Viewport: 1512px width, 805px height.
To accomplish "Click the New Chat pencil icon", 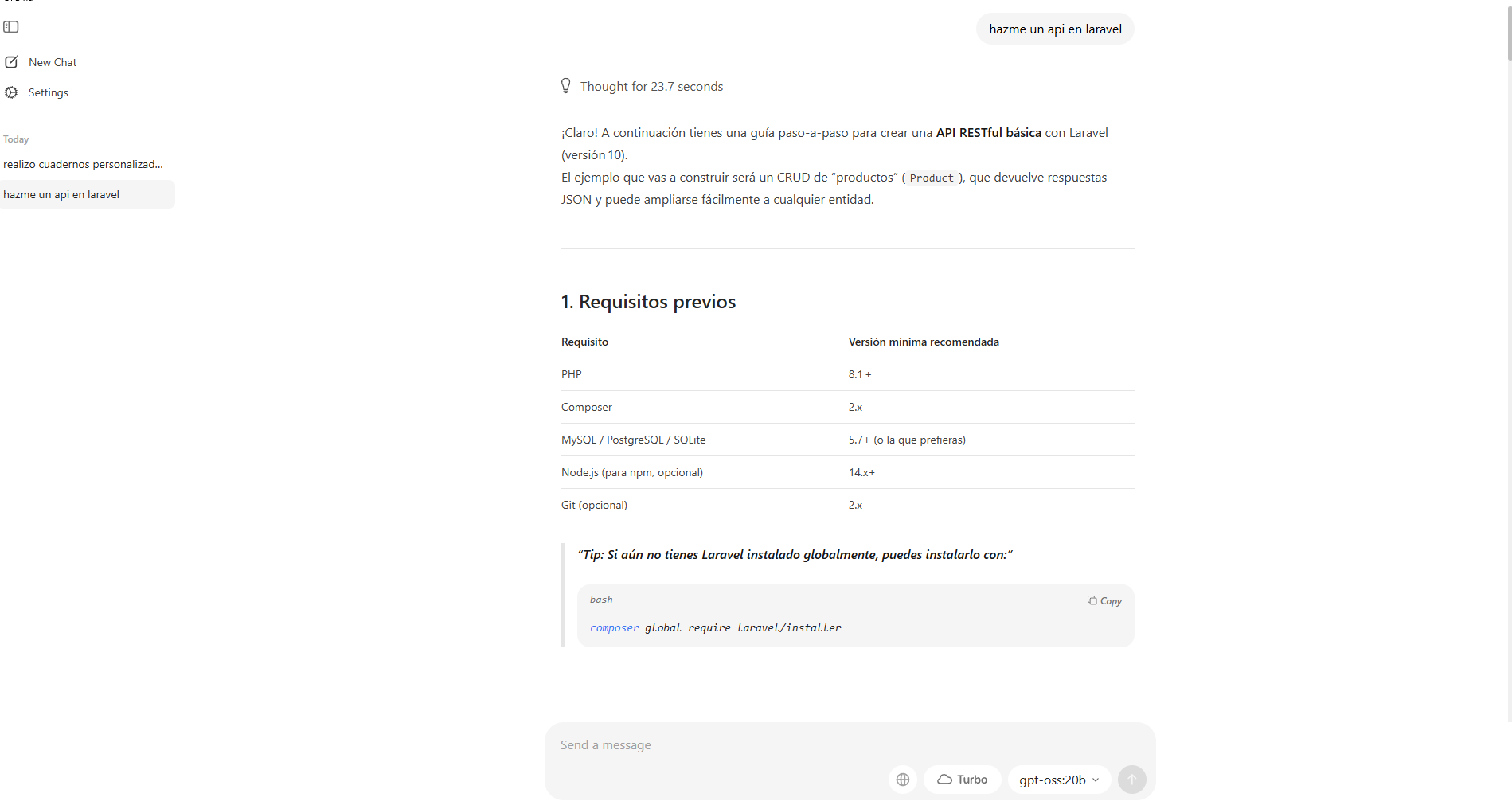I will pyautogui.click(x=11, y=62).
